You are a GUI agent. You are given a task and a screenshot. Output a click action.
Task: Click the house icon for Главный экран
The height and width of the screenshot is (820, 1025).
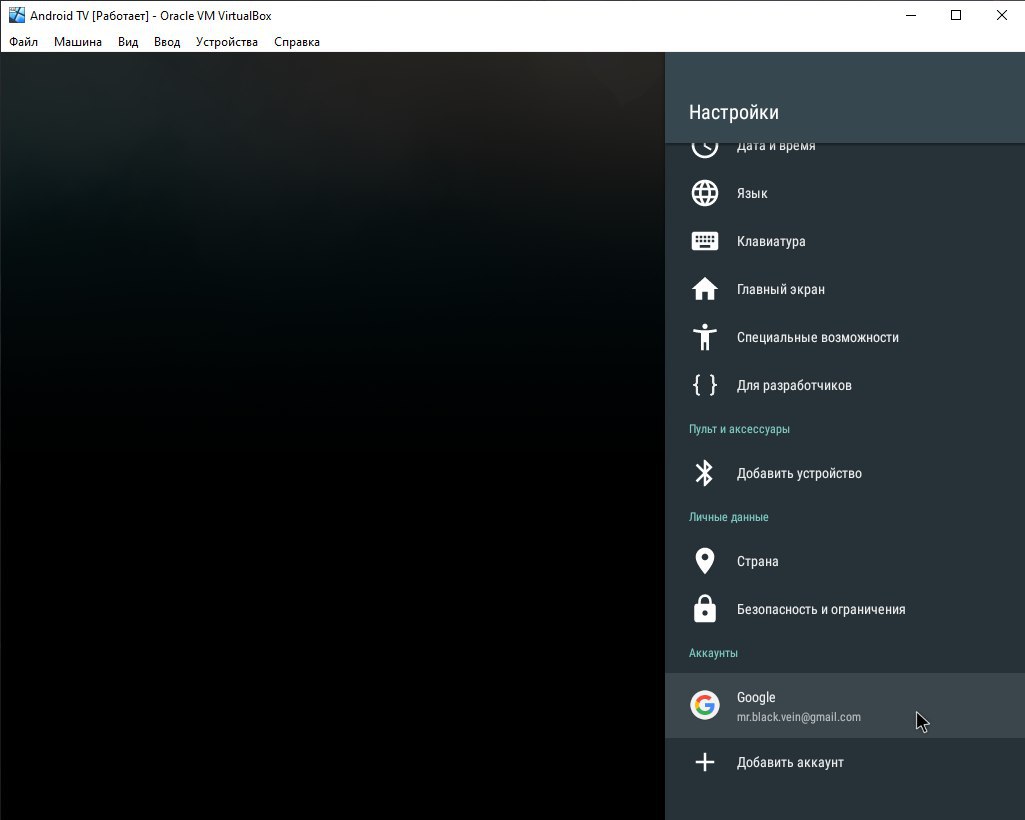pos(705,289)
